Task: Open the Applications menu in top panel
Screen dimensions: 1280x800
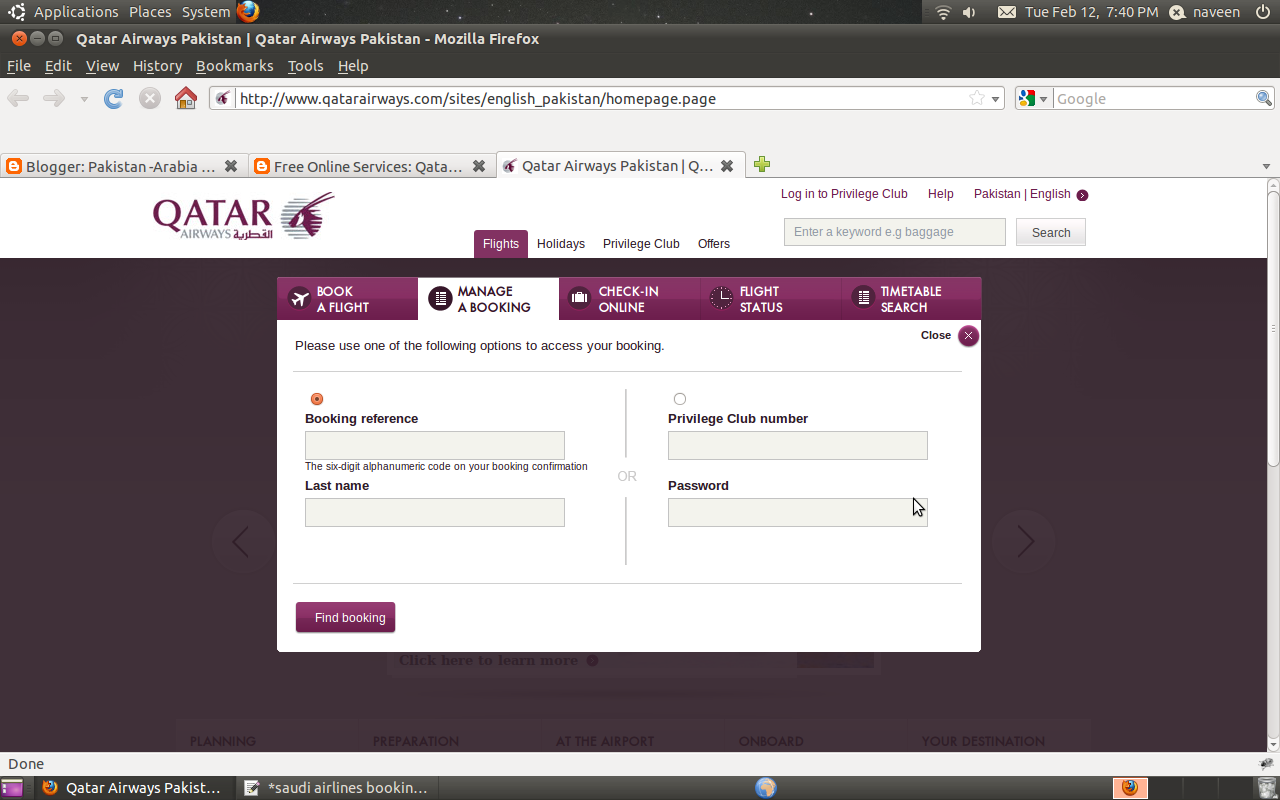Action: click(76, 12)
